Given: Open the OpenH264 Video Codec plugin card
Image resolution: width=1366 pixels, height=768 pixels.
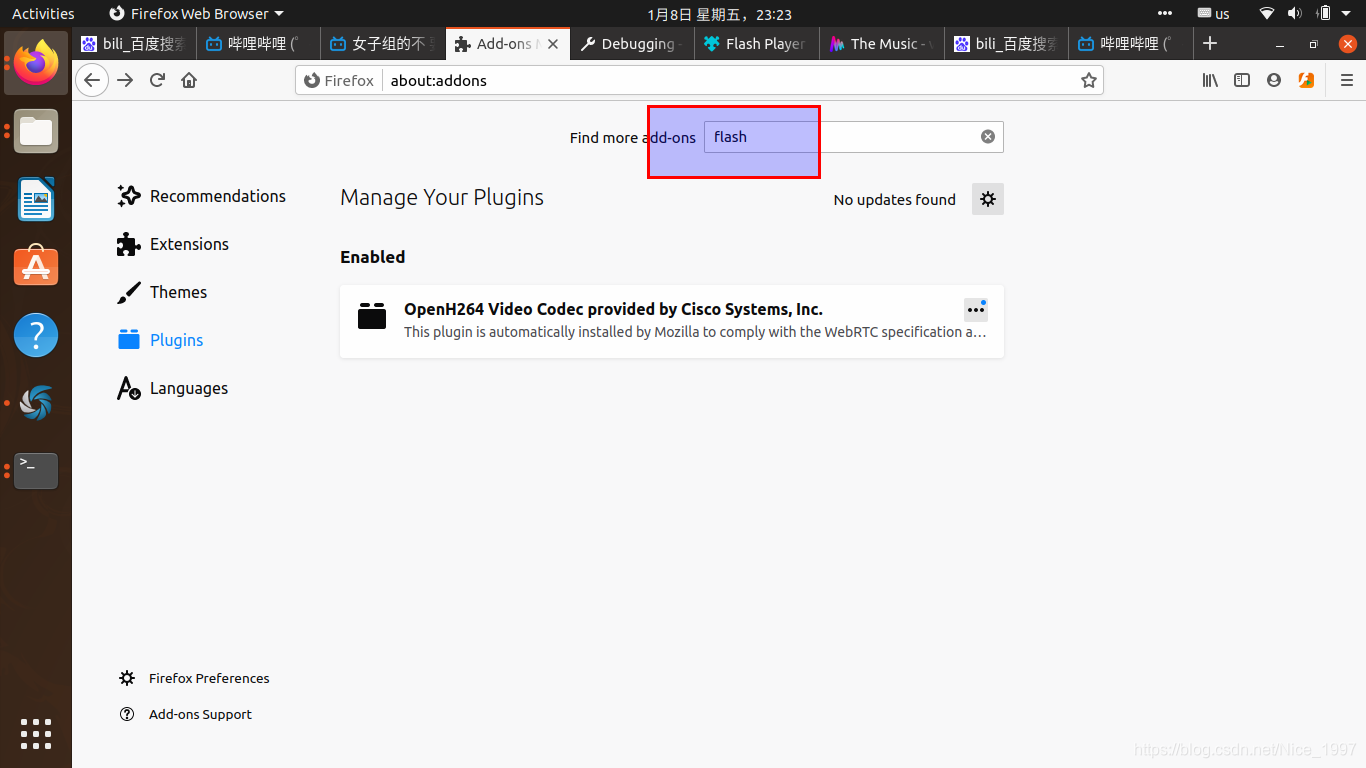Looking at the screenshot, I should 672,321.
